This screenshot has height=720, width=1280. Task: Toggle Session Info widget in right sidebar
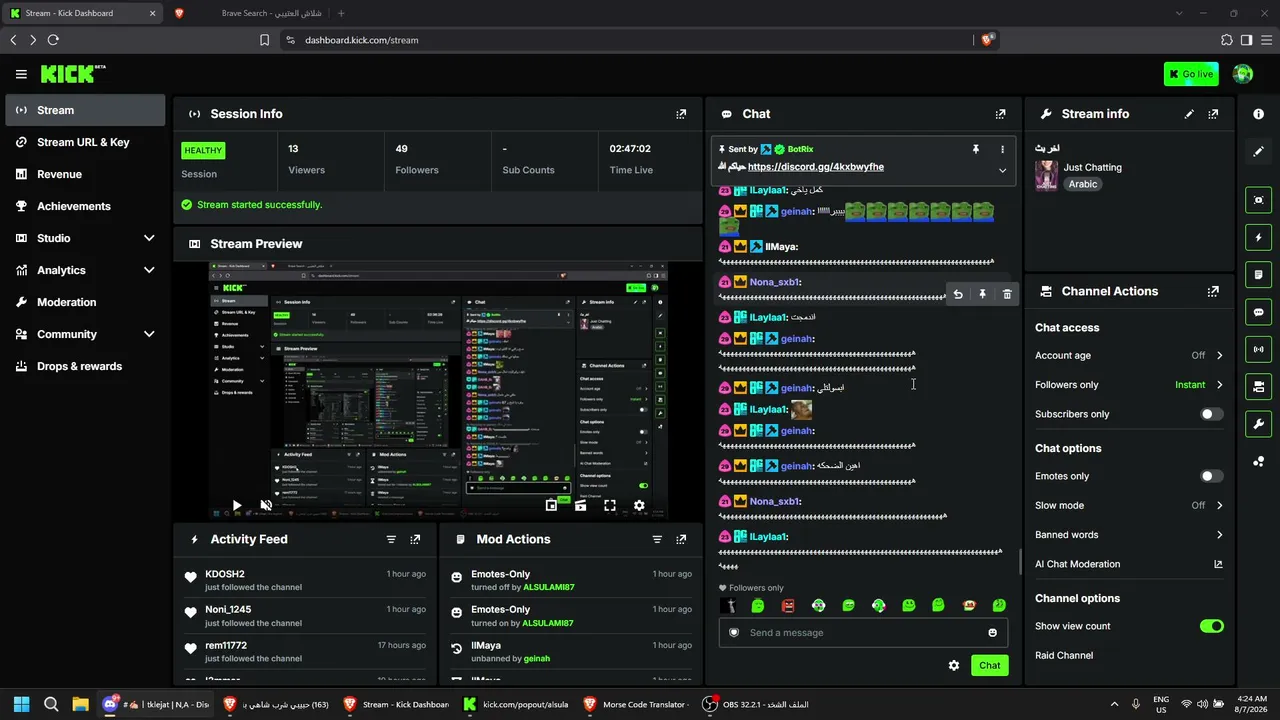point(1259,349)
